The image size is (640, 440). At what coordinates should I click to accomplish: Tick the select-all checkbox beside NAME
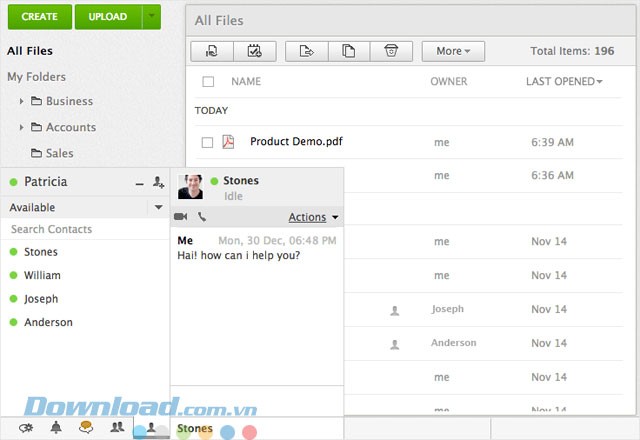pyautogui.click(x=208, y=82)
